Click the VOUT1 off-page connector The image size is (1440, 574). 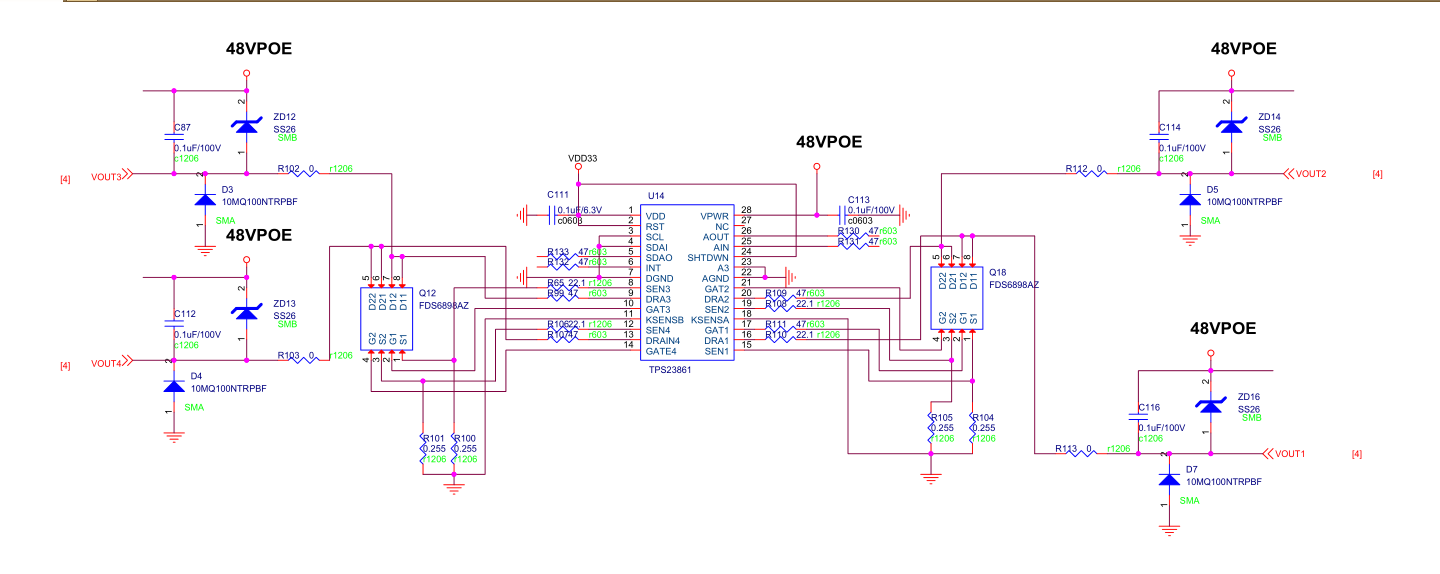(x=1286, y=453)
